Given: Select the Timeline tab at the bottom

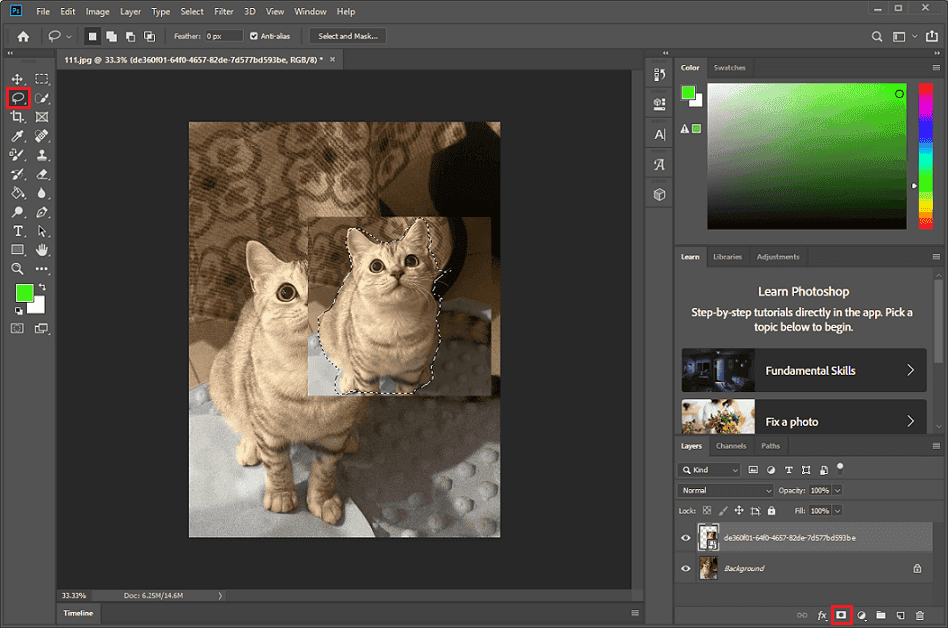Looking at the screenshot, I should [78, 613].
